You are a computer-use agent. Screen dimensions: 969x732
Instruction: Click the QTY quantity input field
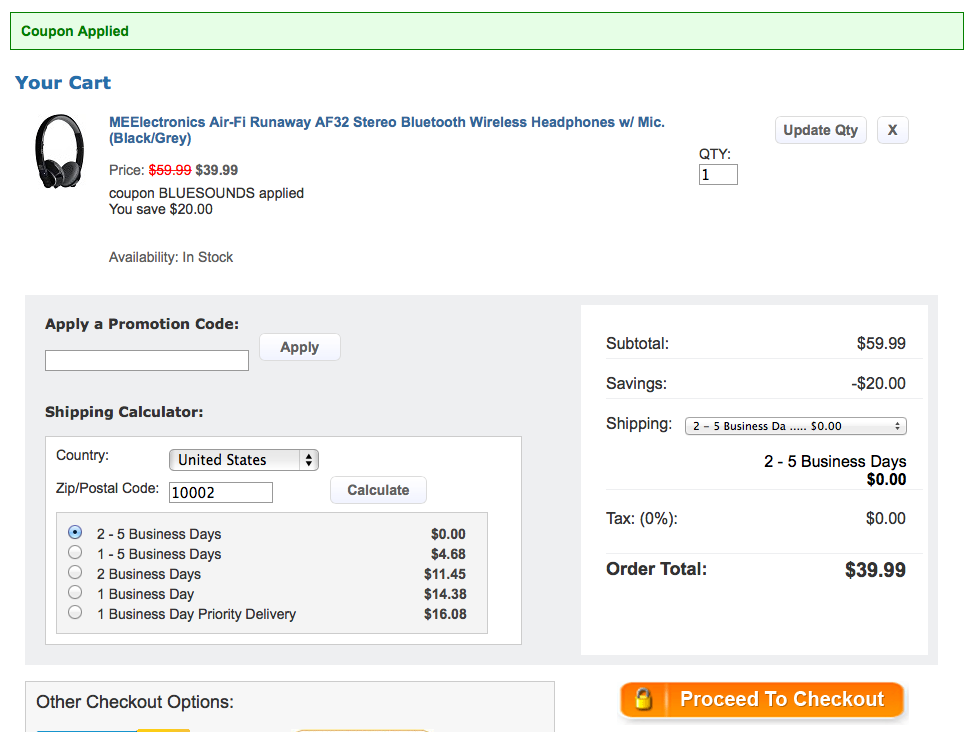coord(718,175)
